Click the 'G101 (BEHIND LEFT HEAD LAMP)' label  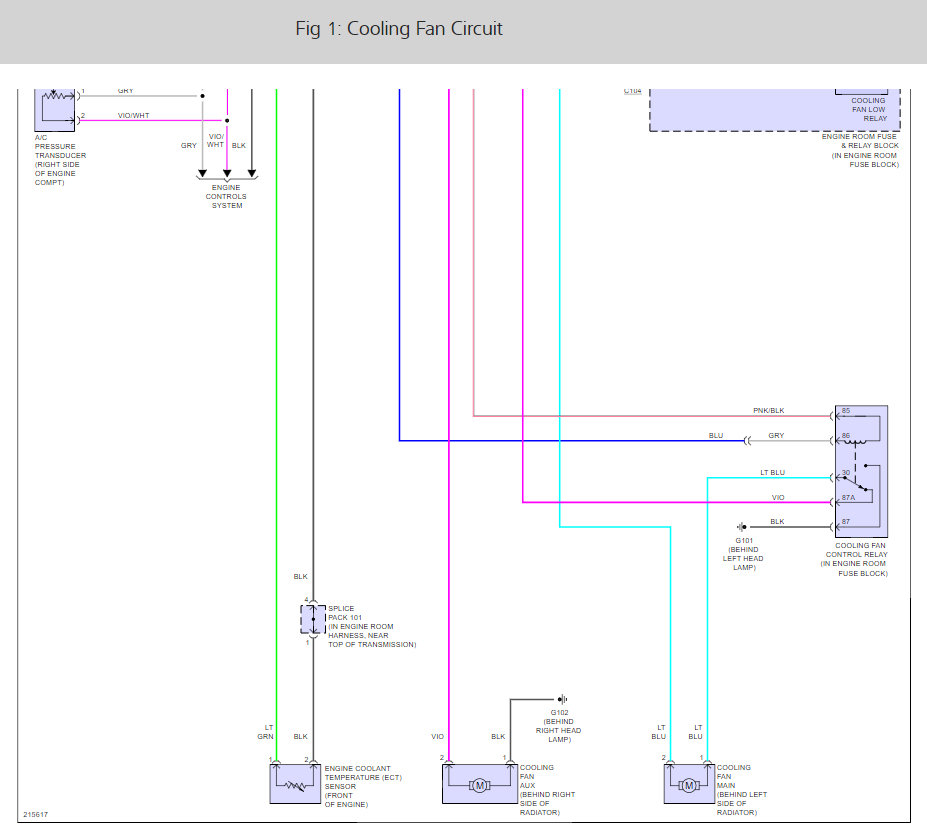[x=744, y=554]
